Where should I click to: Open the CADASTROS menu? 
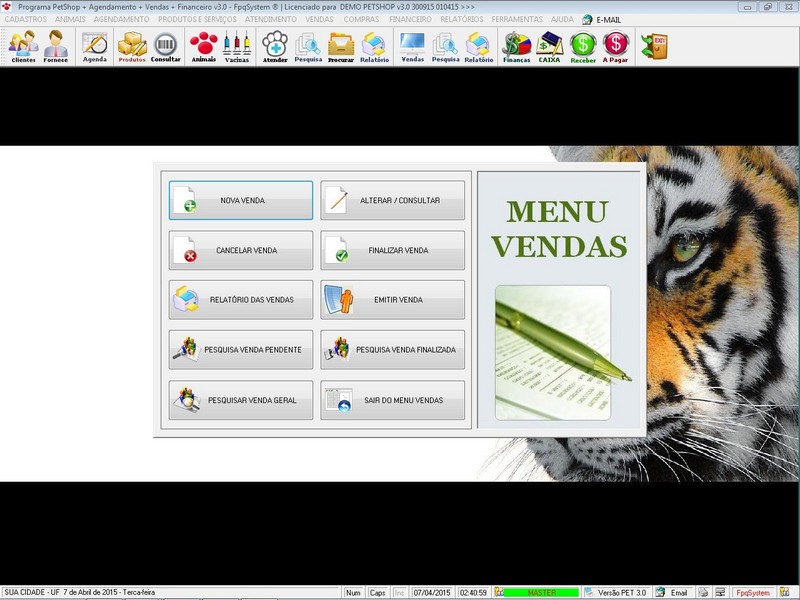tap(26, 19)
